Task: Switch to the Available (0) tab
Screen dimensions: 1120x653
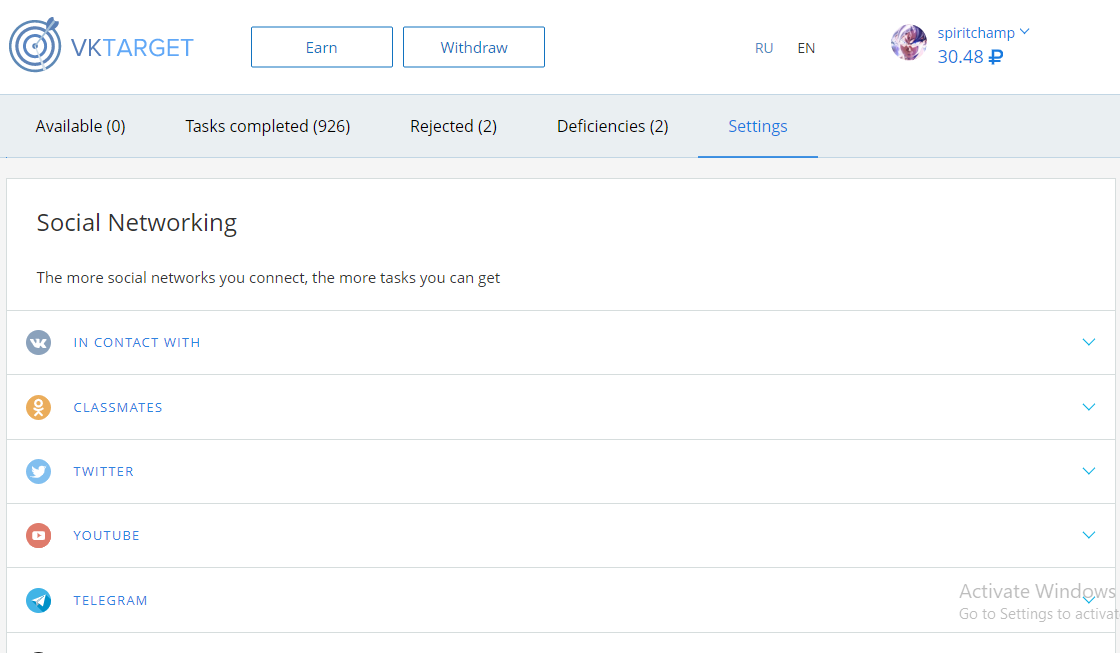Action: point(81,126)
